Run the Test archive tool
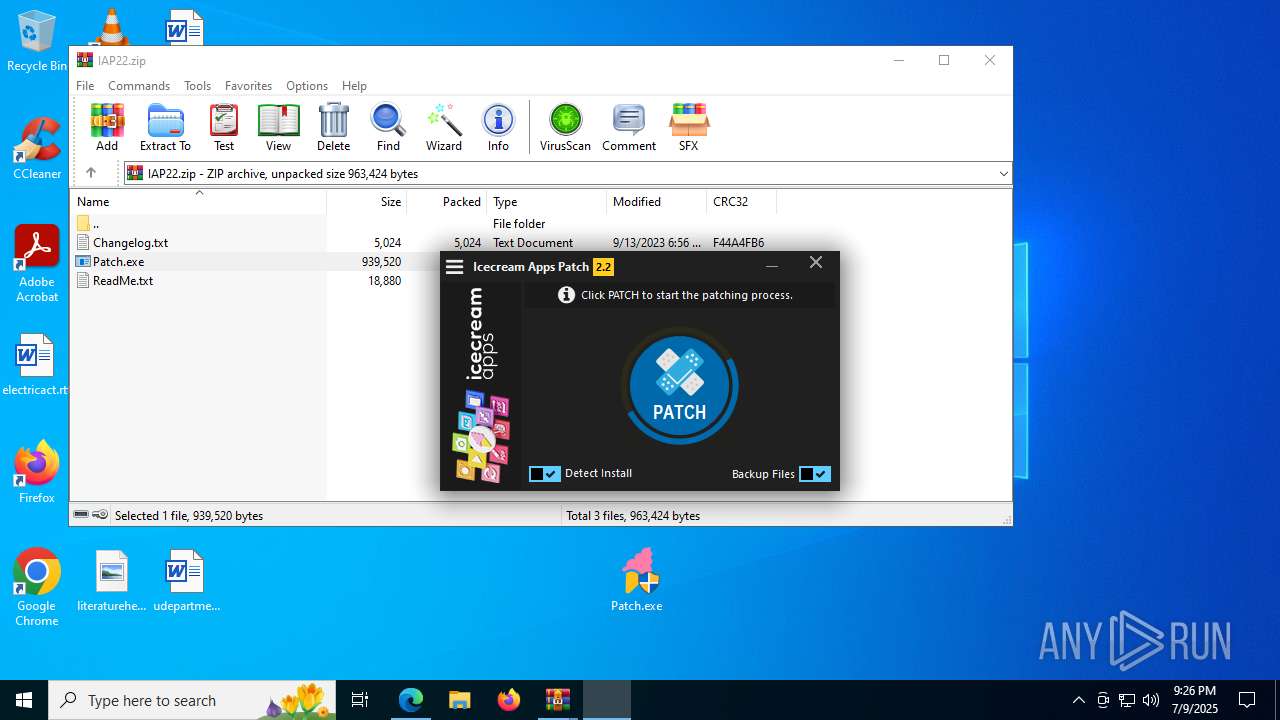The image size is (1280, 720). pyautogui.click(x=224, y=127)
